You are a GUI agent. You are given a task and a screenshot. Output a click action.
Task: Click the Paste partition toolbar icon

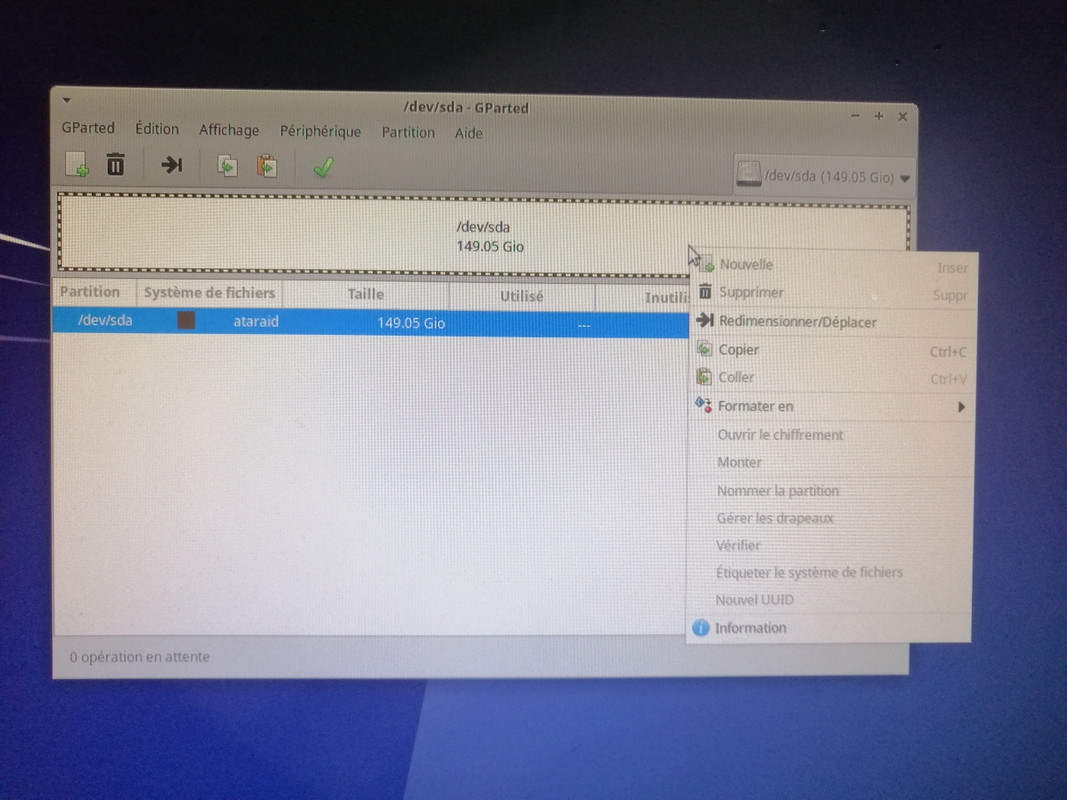pyautogui.click(x=267, y=166)
